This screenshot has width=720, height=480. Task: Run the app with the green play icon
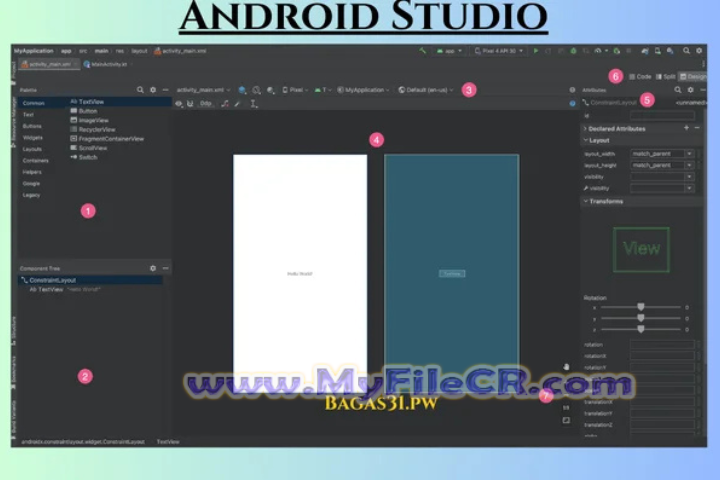(535, 51)
